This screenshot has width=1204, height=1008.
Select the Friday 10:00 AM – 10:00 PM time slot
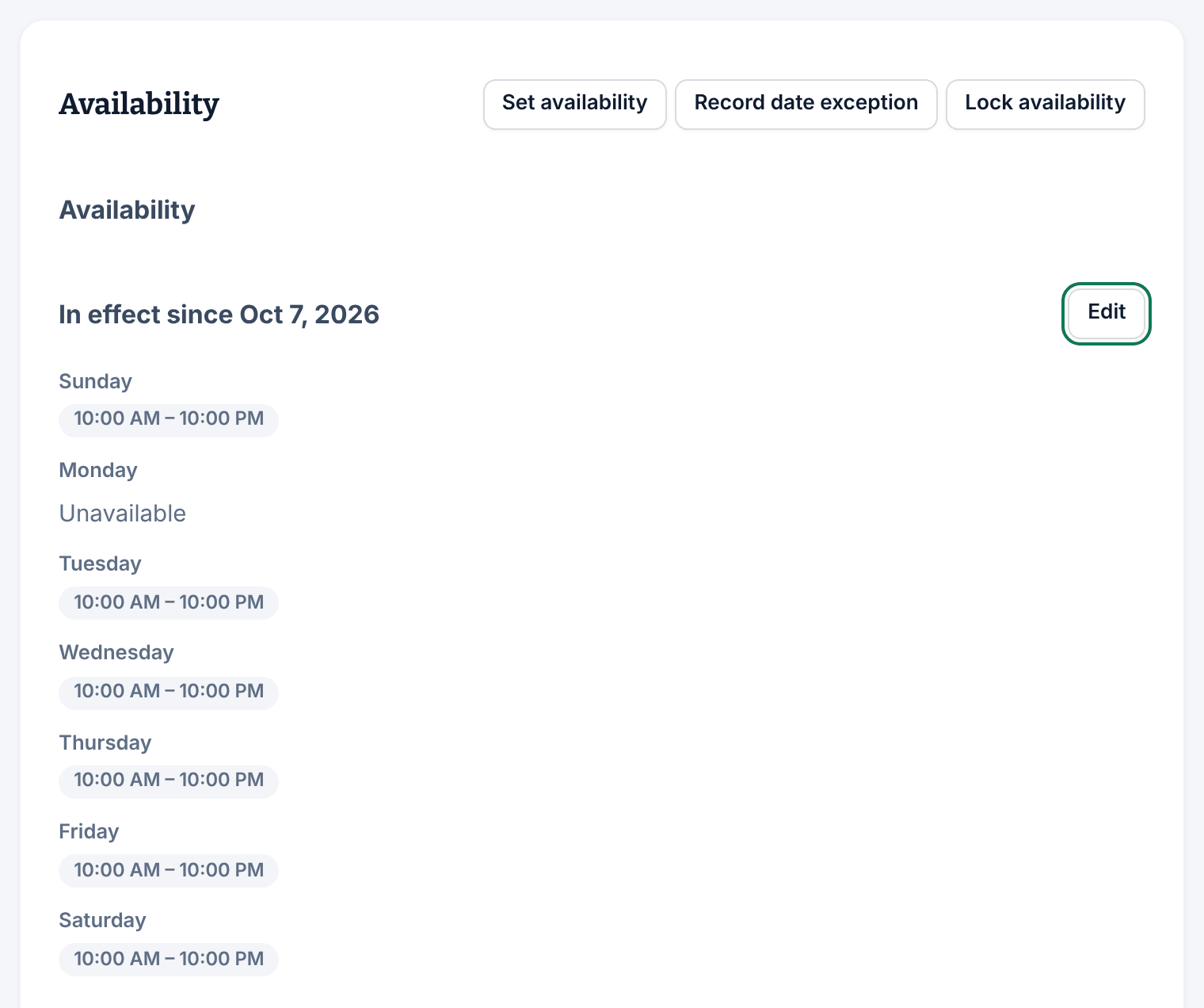169,870
